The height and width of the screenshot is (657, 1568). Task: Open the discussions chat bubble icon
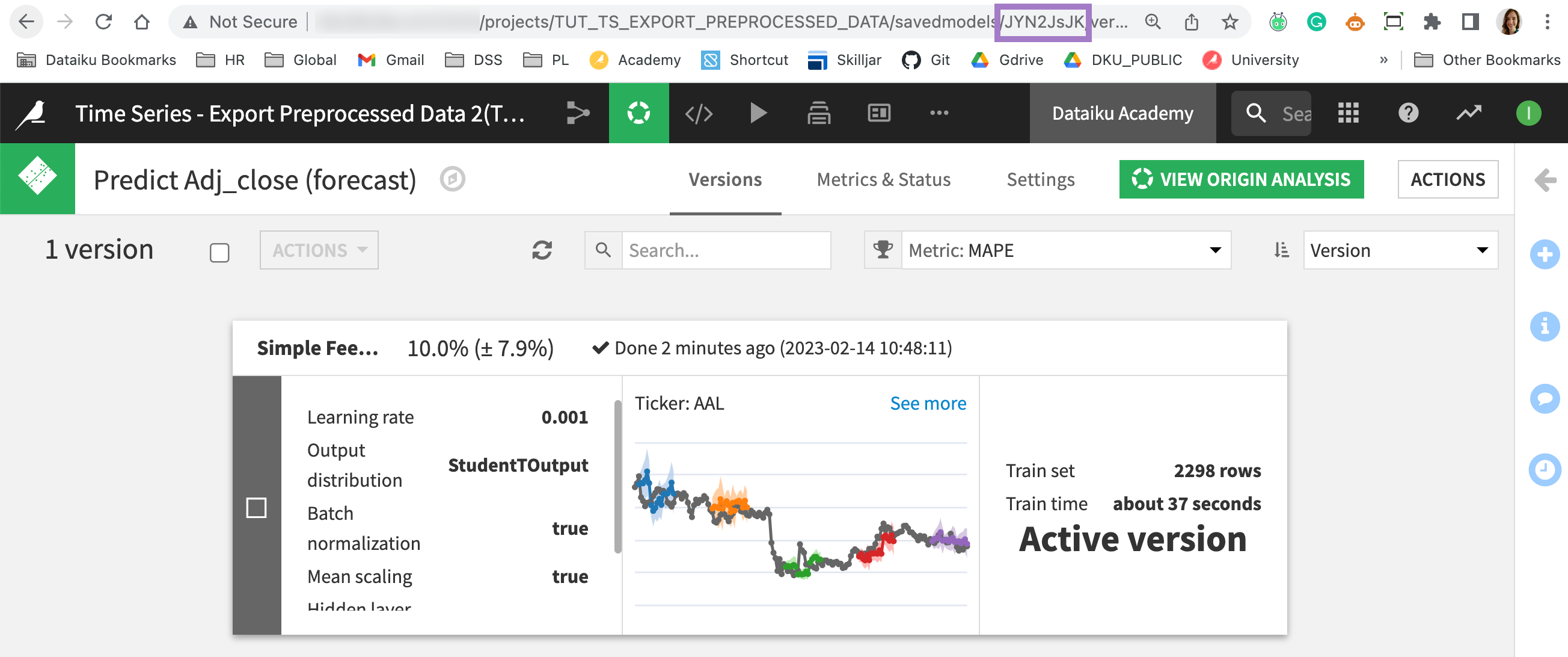point(1545,399)
